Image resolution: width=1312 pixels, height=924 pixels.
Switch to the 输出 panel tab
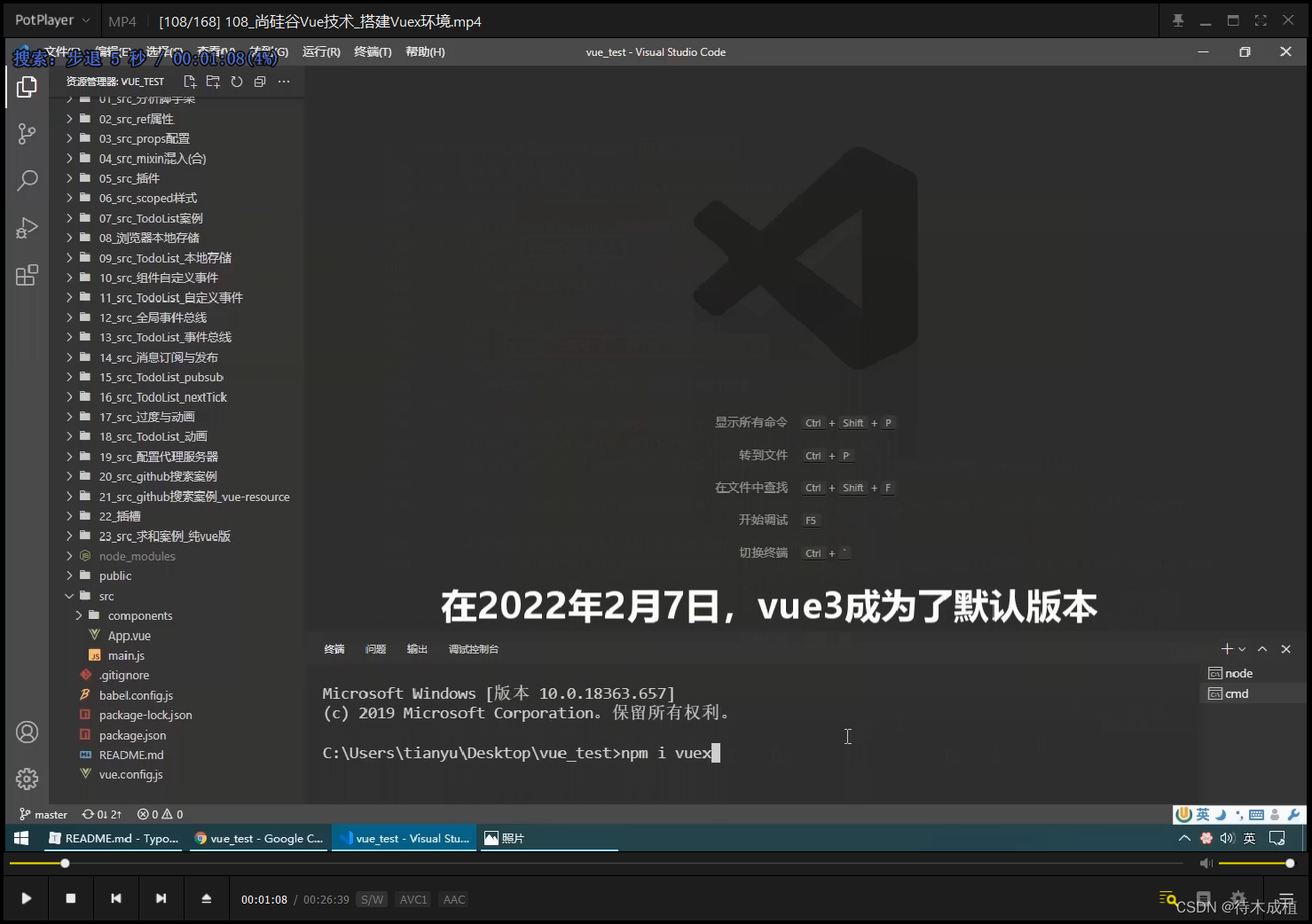pos(417,649)
